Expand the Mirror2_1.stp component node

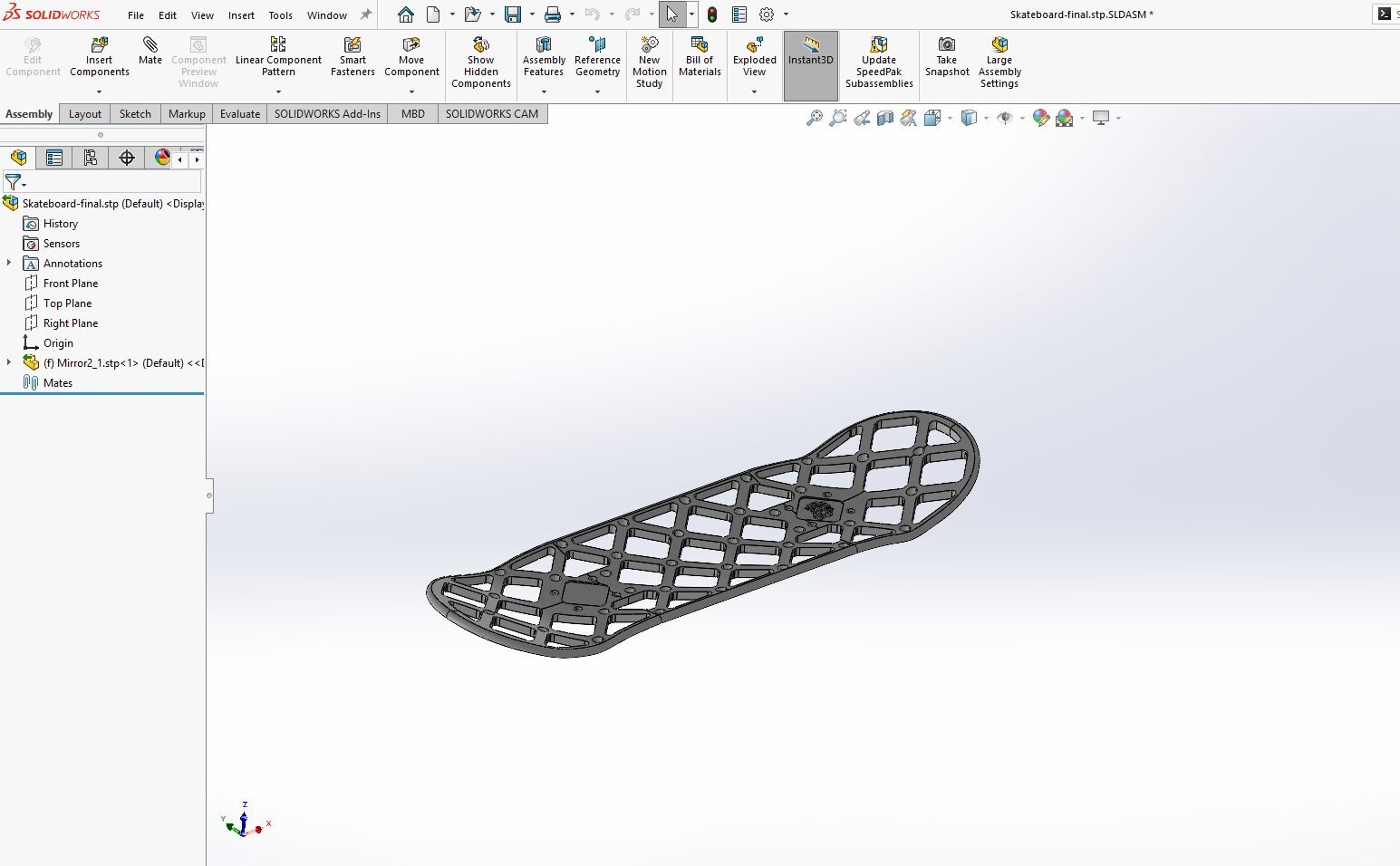click(10, 362)
